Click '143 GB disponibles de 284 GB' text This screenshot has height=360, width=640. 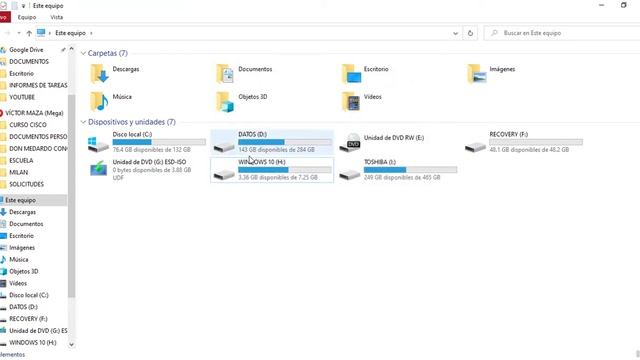point(276,150)
